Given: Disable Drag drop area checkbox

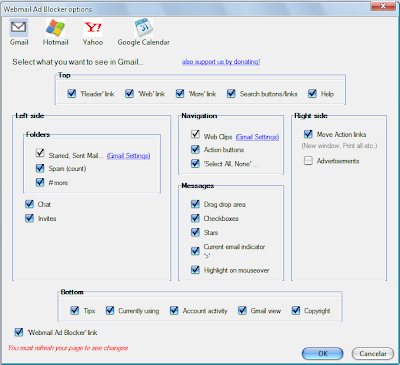Looking at the screenshot, I should (x=195, y=204).
